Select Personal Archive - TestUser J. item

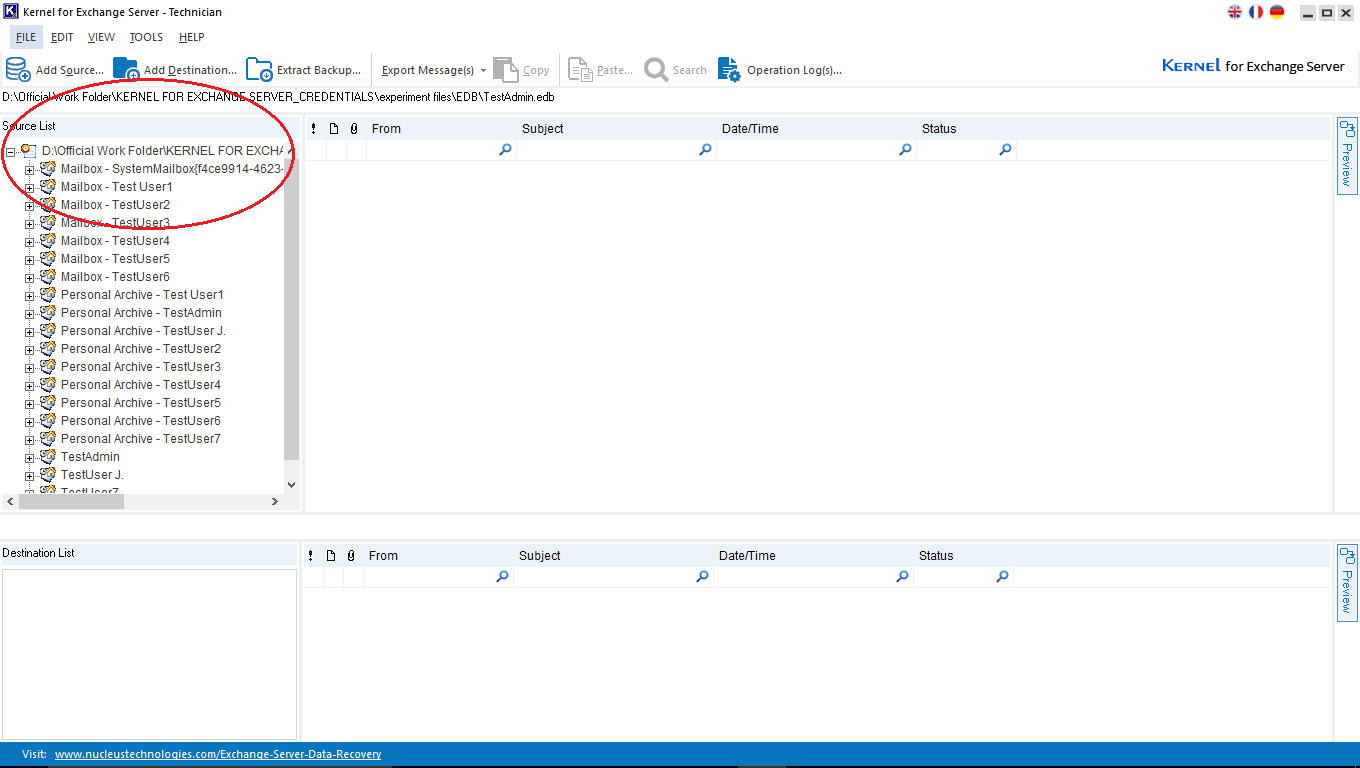143,331
